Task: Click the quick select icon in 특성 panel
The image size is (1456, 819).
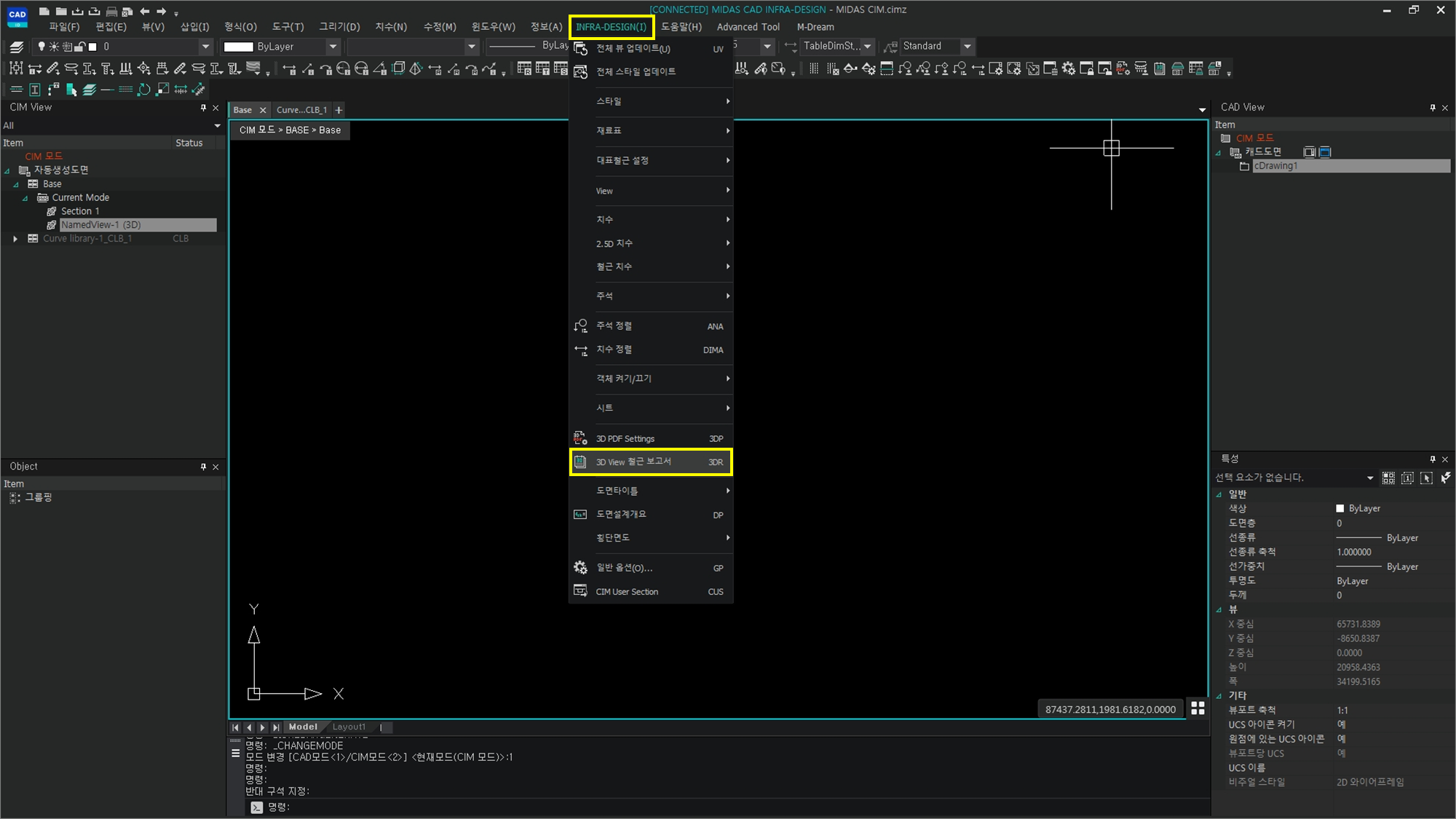Action: [1389, 478]
